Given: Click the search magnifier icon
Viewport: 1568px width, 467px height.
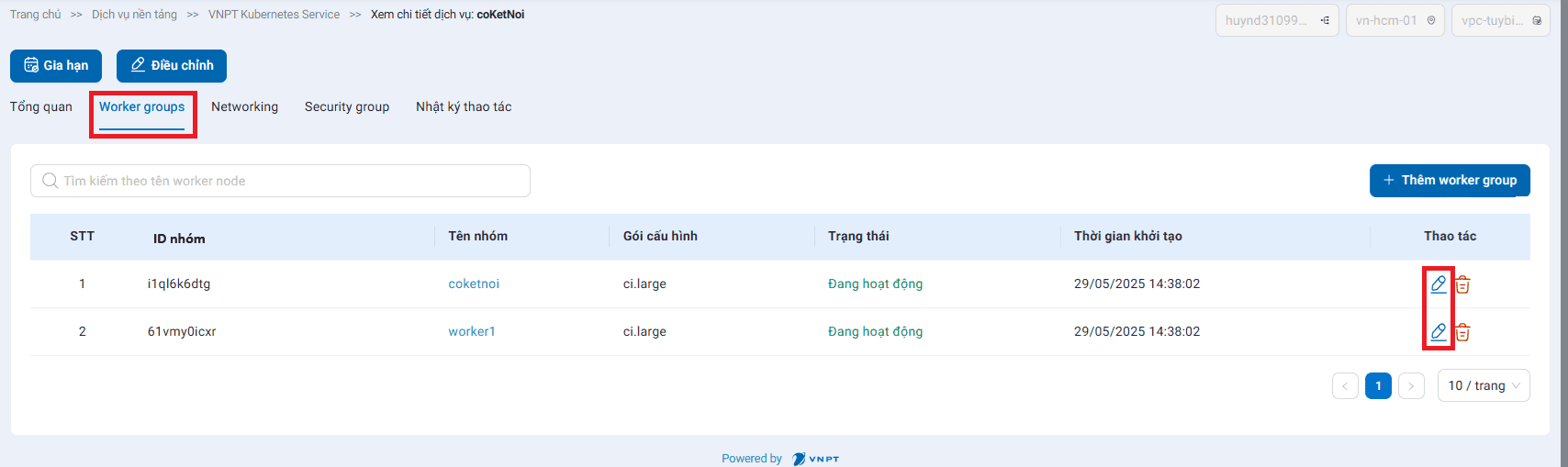Looking at the screenshot, I should [50, 181].
